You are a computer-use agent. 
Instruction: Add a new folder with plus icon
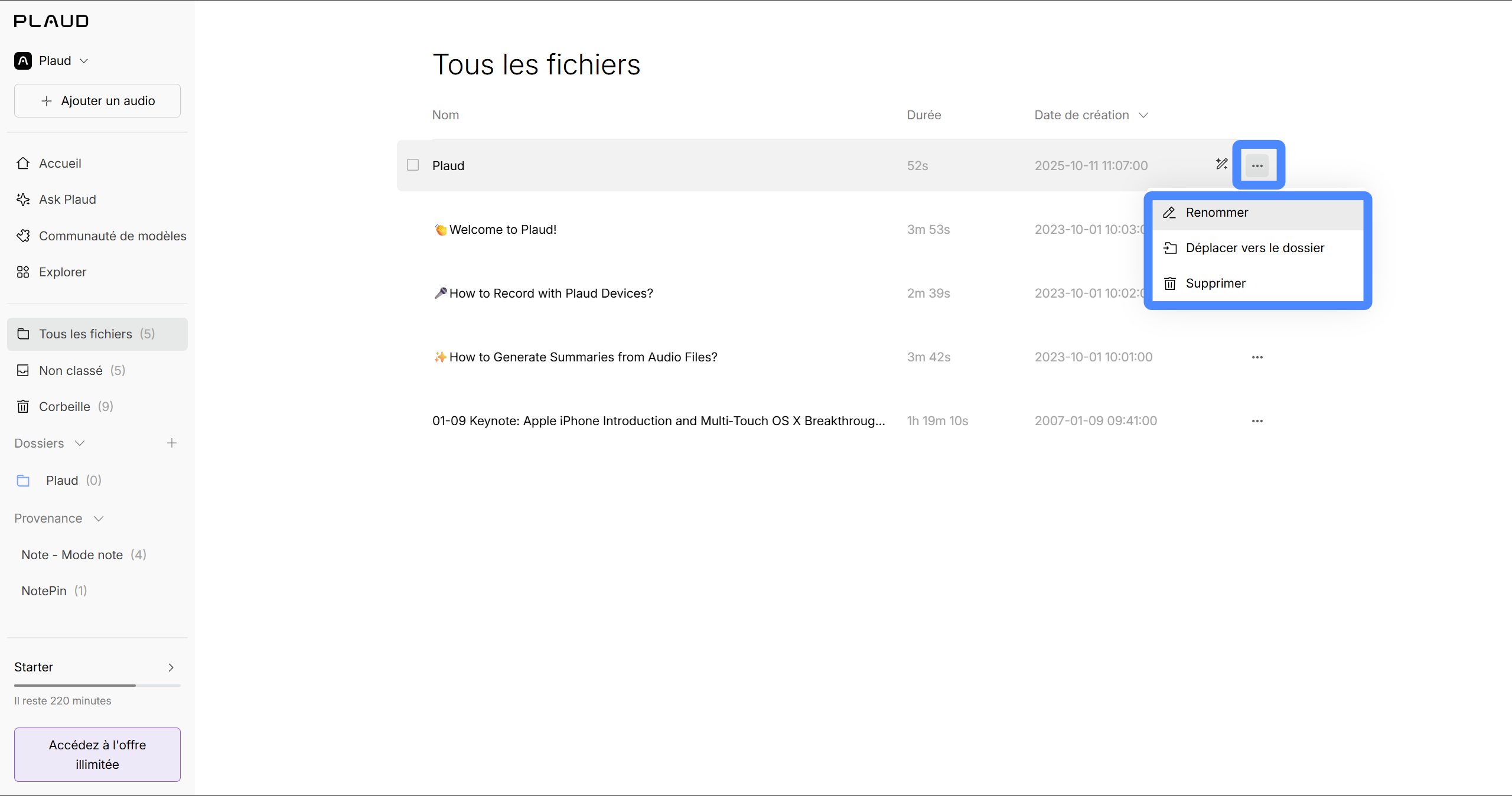coord(172,443)
